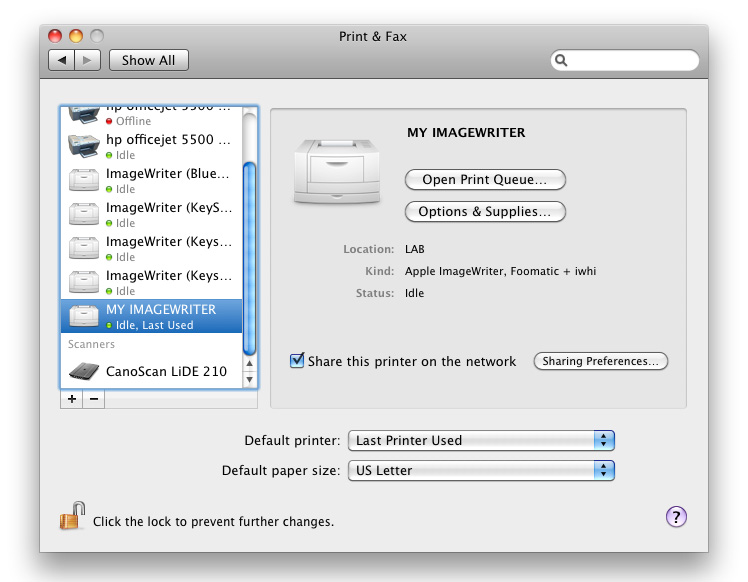This screenshot has width=748, height=582.
Task: Click the MY IMAGEWRITER heading in details
Action: coord(466,133)
